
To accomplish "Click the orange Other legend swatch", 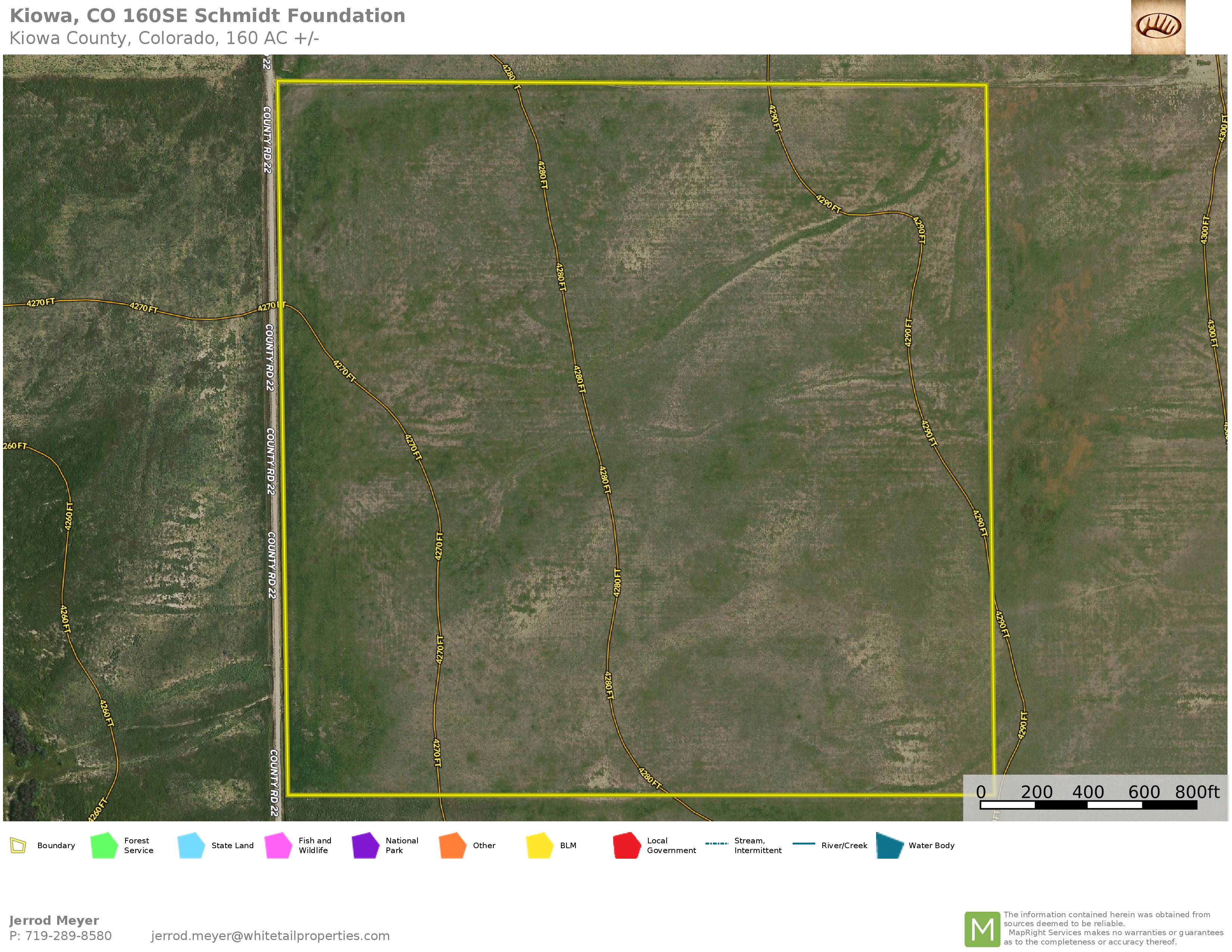I will pos(452,845).
